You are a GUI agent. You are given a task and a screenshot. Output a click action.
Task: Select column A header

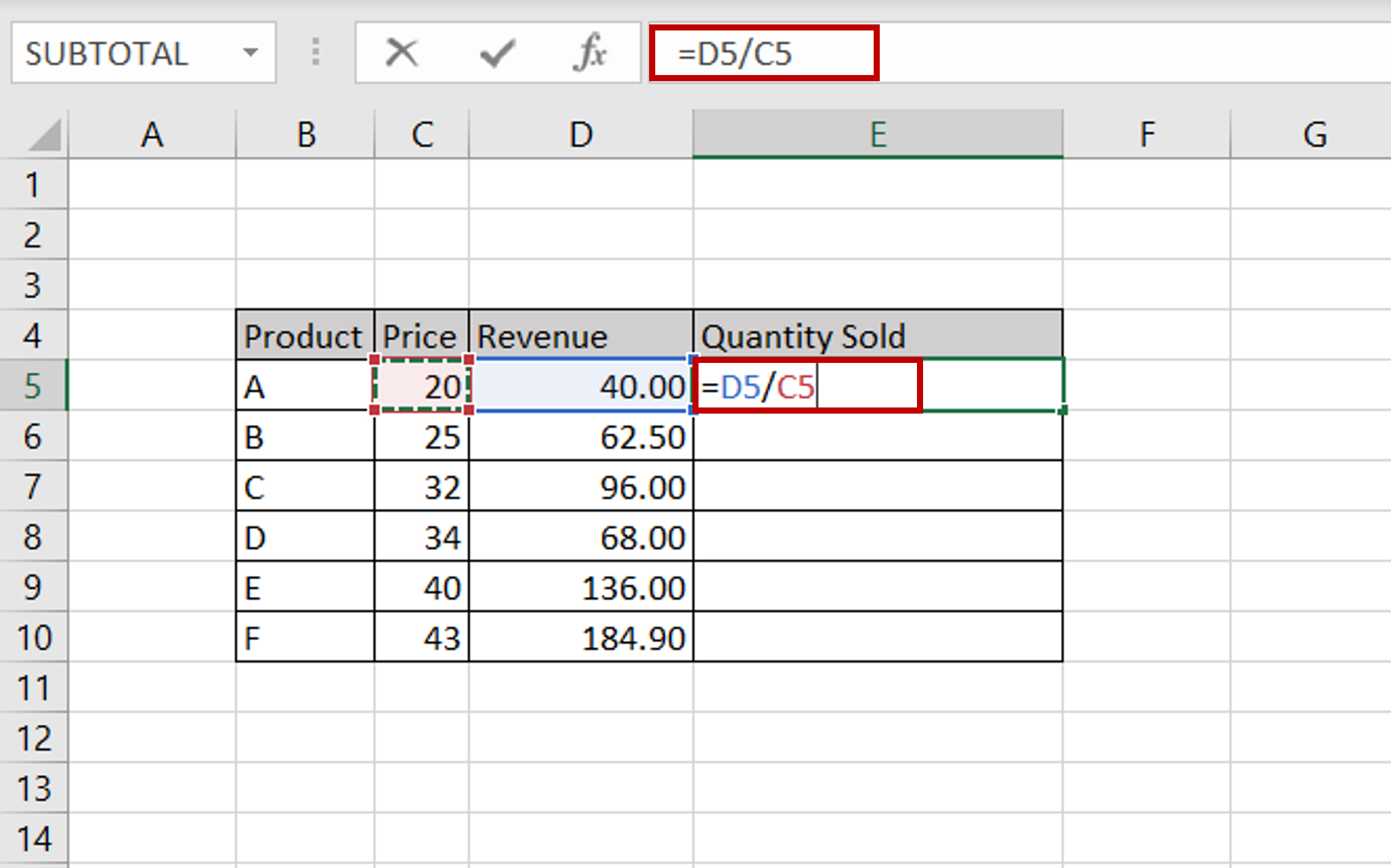click(152, 134)
